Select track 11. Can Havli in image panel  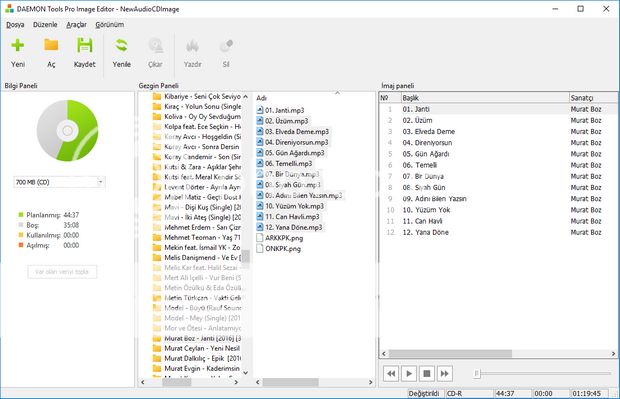point(498,221)
